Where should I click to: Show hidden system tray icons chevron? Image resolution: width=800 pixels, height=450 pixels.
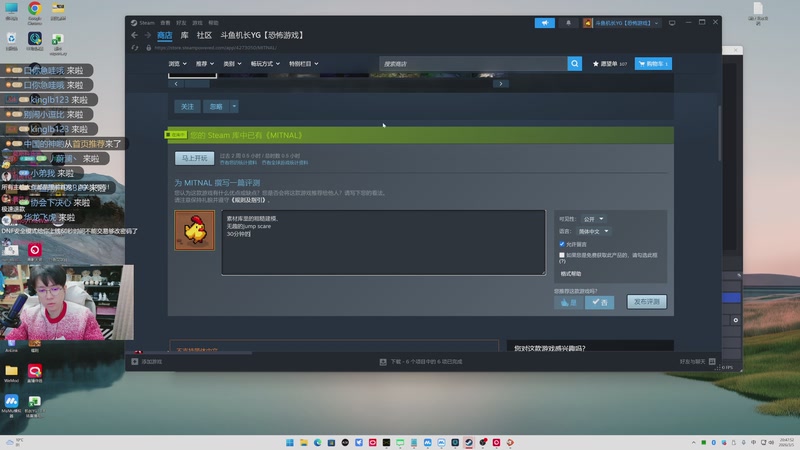pos(693,442)
